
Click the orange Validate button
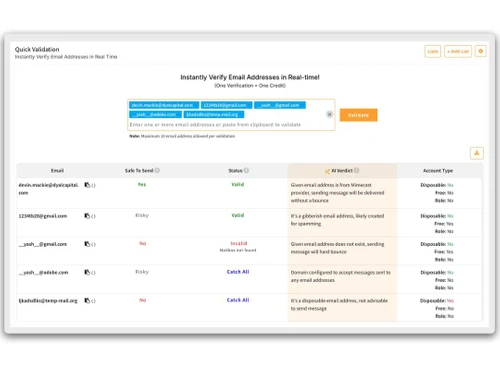tap(358, 115)
